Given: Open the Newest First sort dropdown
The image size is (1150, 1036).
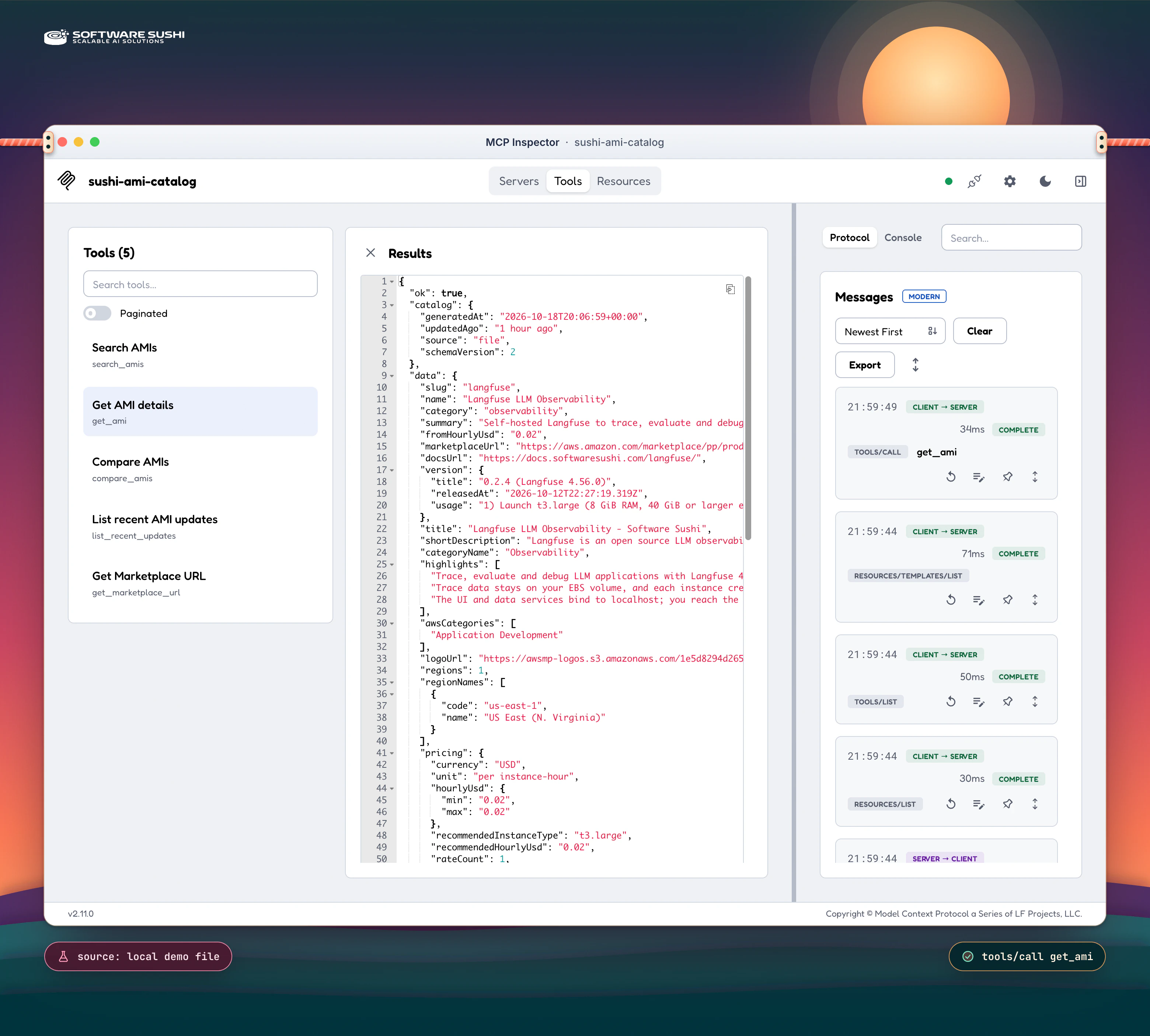Looking at the screenshot, I should point(890,331).
